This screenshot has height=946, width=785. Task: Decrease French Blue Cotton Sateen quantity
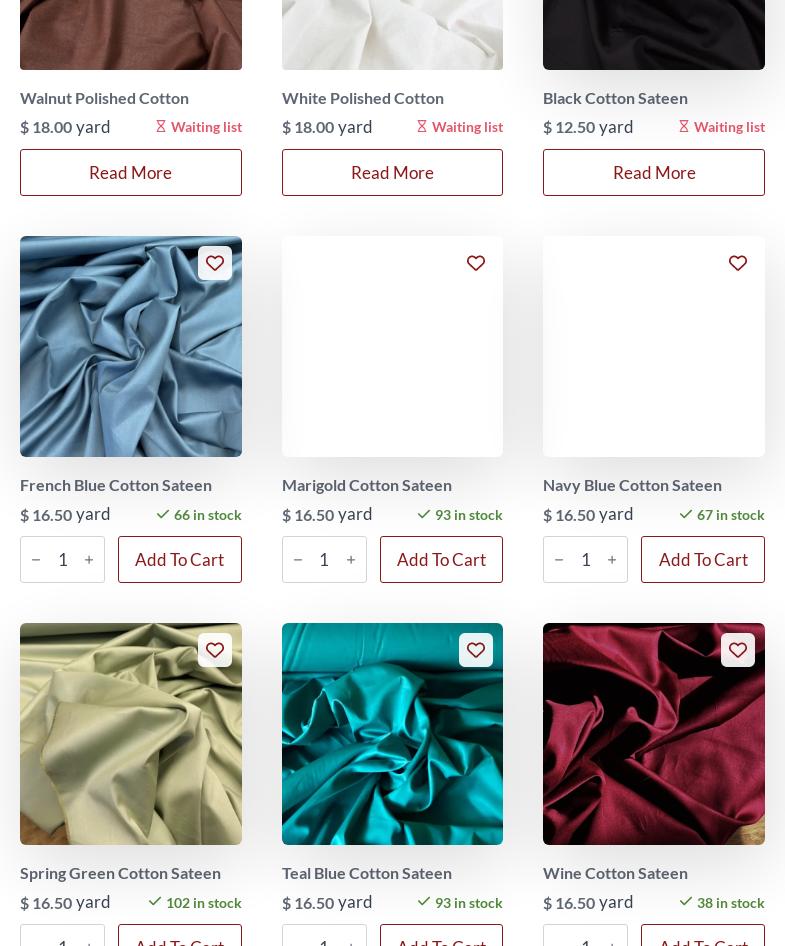(36, 560)
